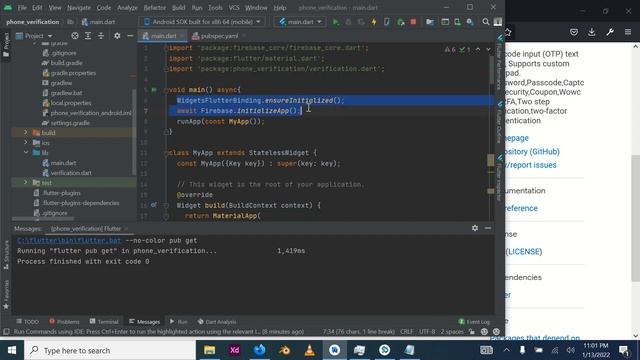
Task: Open Firefox from the Windows taskbar
Action: pos(260,350)
